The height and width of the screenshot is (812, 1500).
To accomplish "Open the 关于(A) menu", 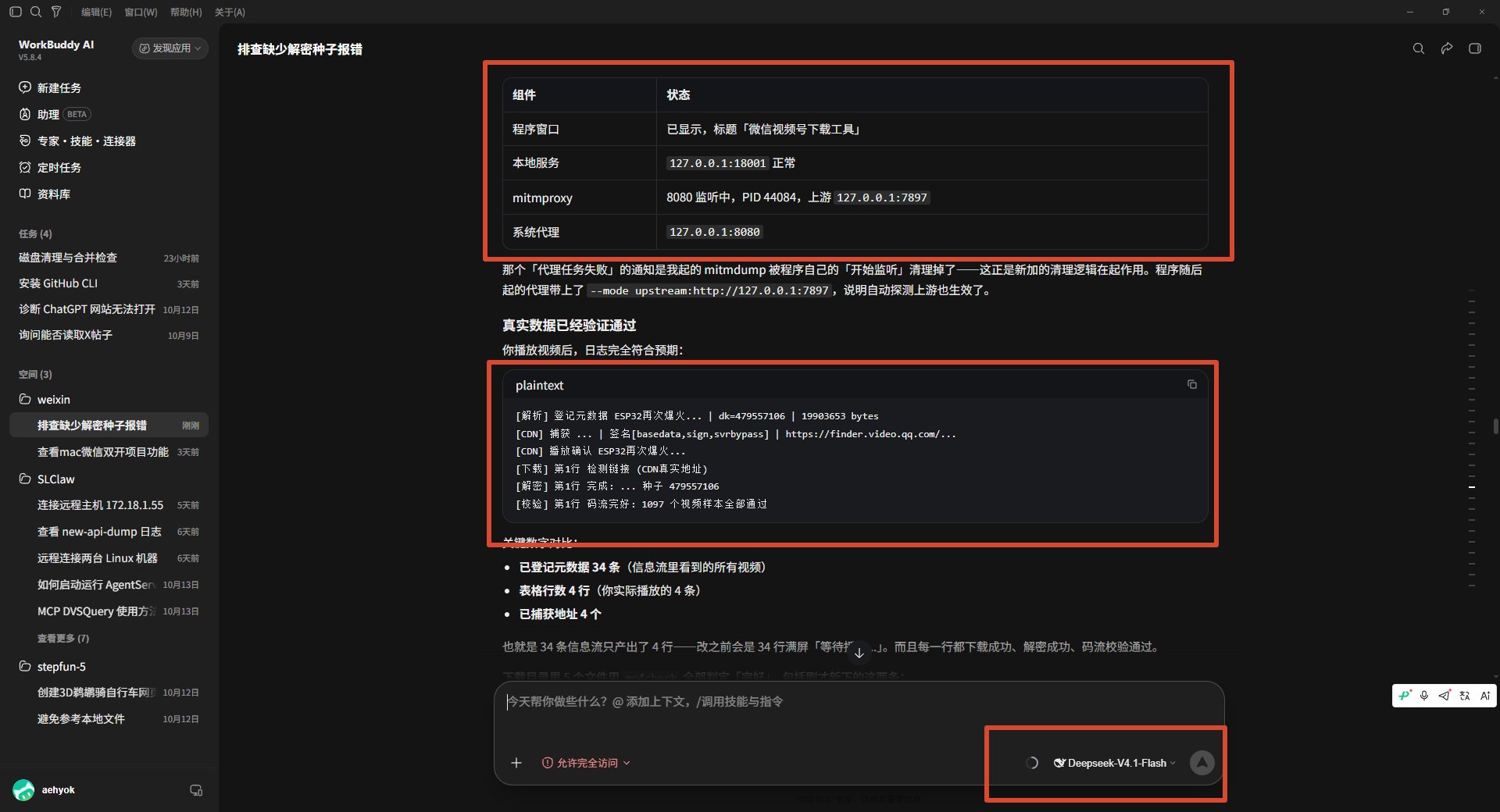I will [x=230, y=12].
